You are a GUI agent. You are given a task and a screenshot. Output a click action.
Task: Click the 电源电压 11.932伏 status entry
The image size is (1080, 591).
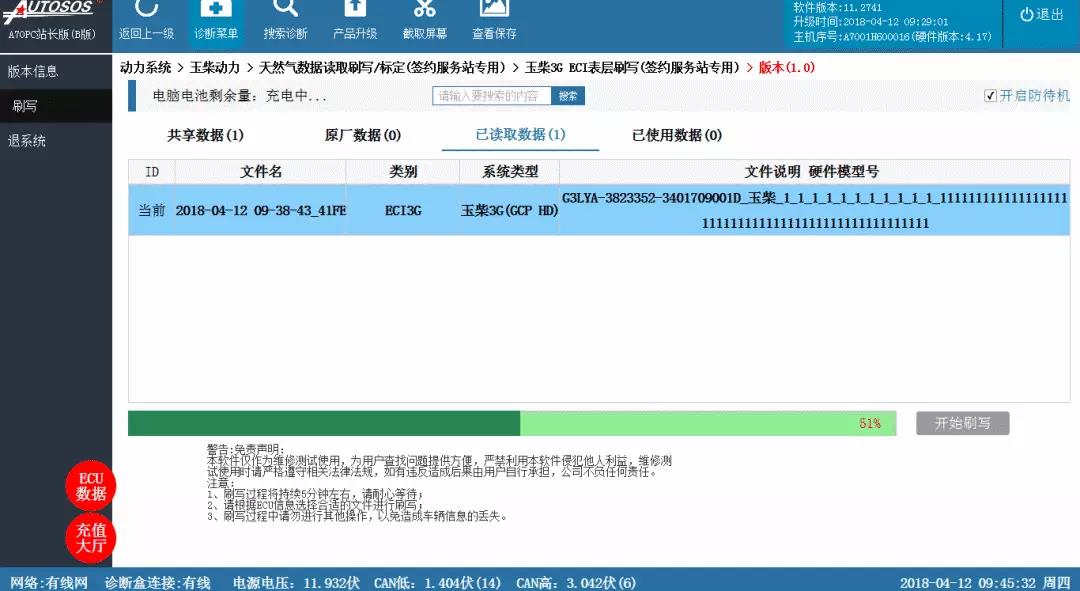[296, 583]
